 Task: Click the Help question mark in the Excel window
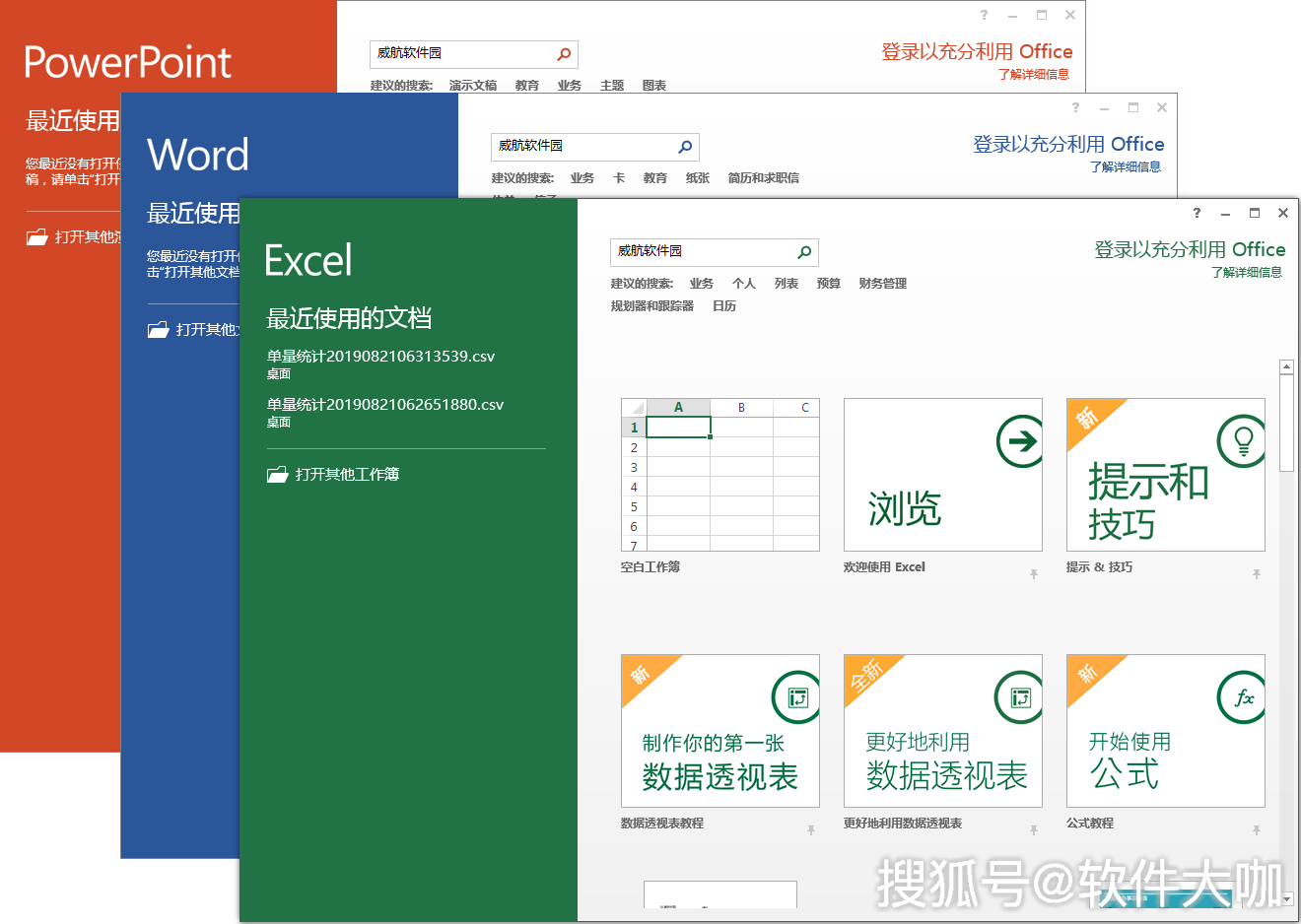(x=1196, y=212)
